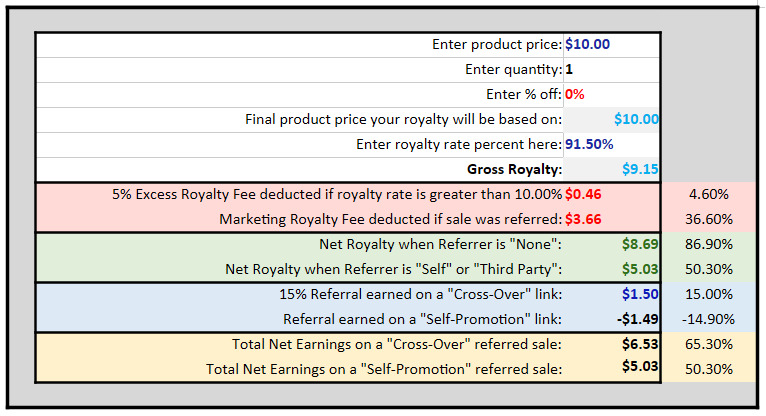Select the 36.60% percentage cell
This screenshot has width=766, height=416.
pos(708,219)
